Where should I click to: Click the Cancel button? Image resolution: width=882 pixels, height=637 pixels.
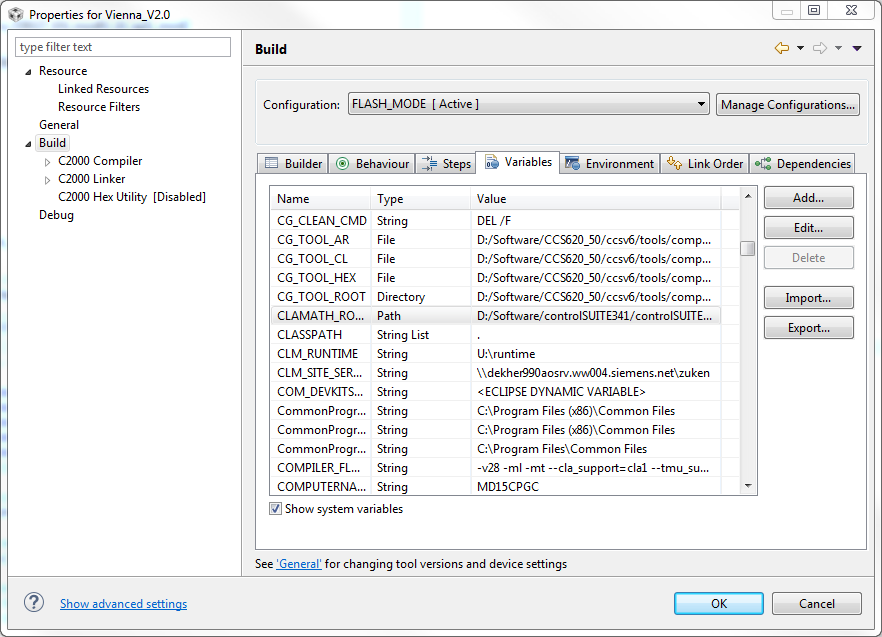817,603
